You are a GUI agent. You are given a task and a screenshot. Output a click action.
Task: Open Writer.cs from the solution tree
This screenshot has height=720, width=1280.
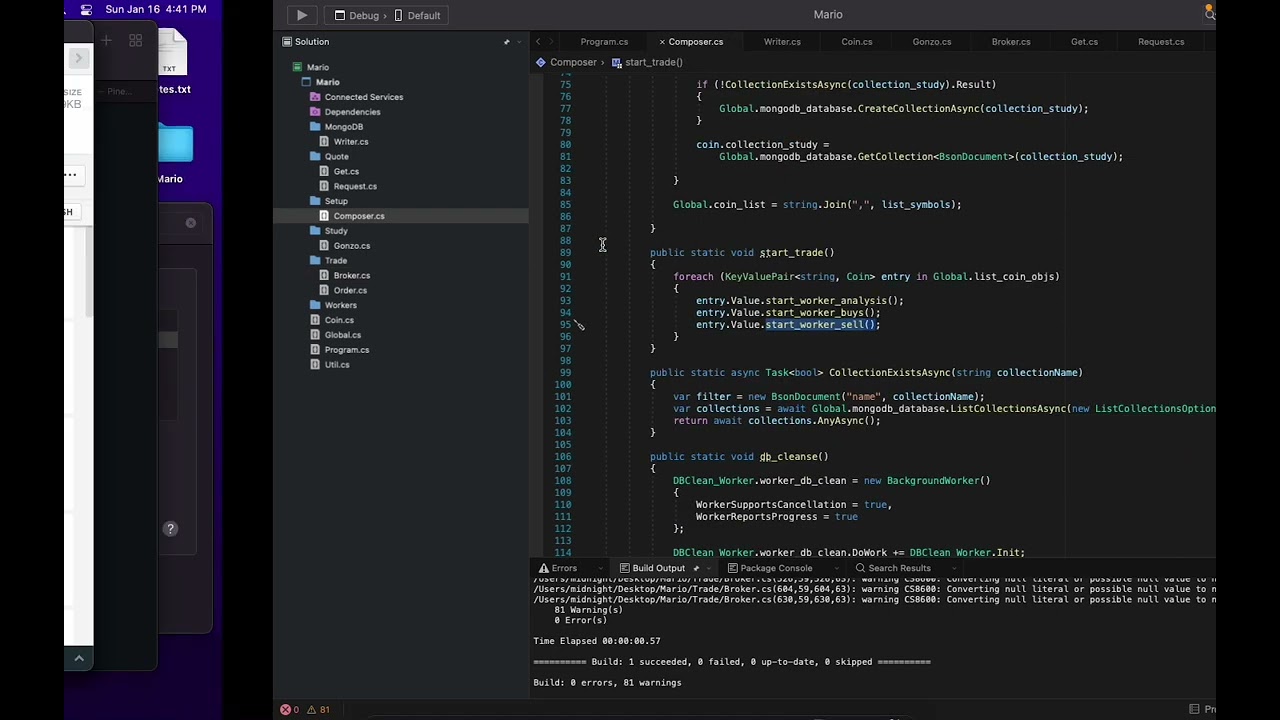344,142
